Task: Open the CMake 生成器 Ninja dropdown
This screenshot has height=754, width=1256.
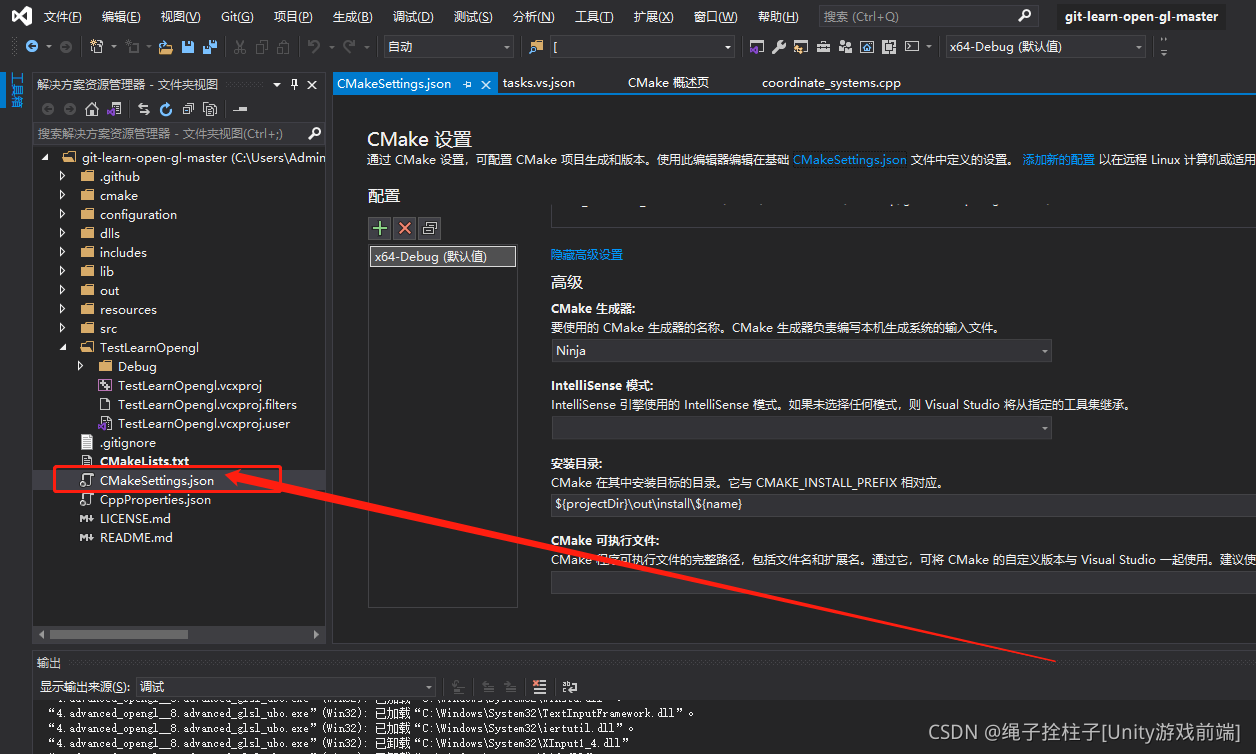Action: coord(1043,350)
